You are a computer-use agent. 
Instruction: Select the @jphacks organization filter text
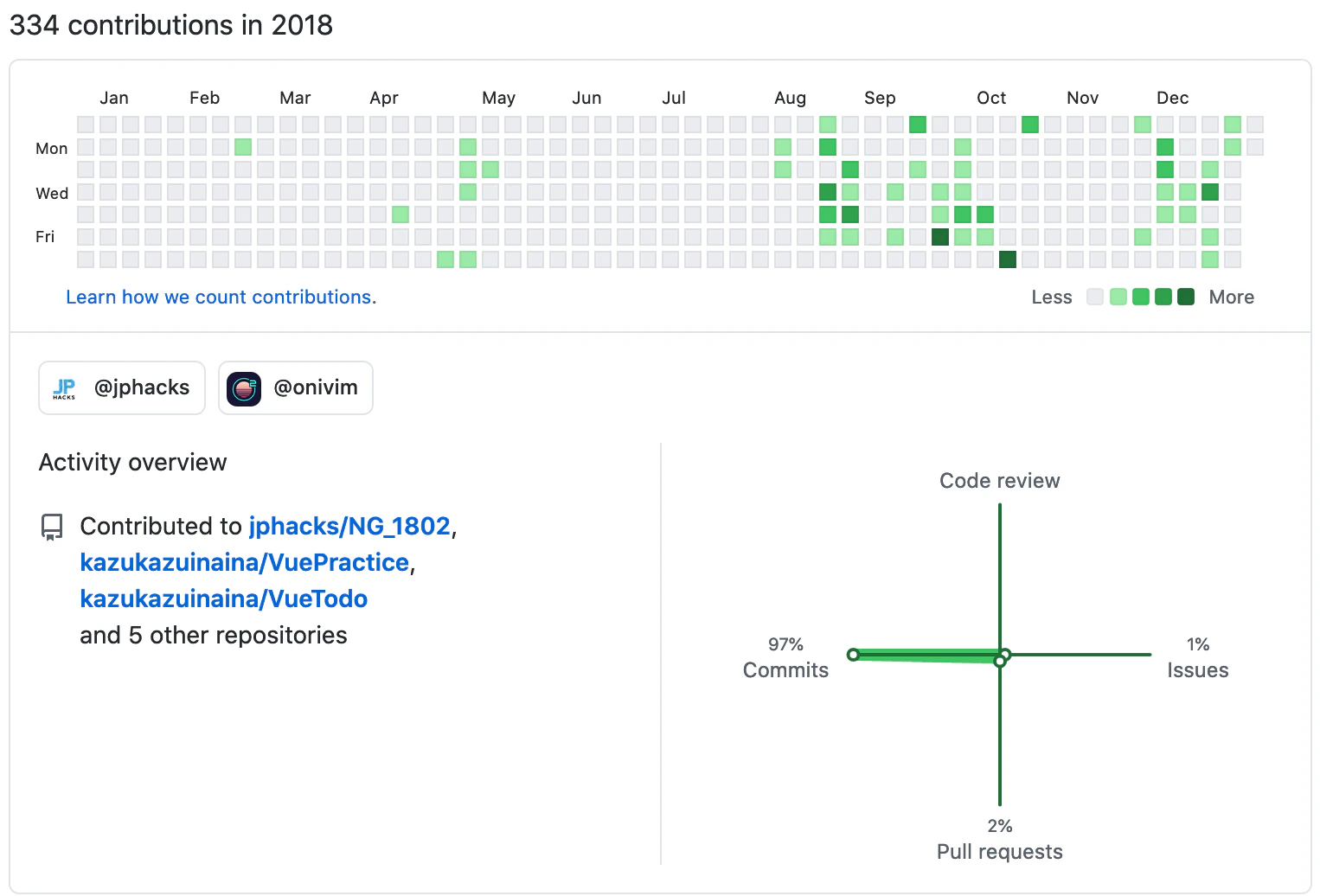142,387
